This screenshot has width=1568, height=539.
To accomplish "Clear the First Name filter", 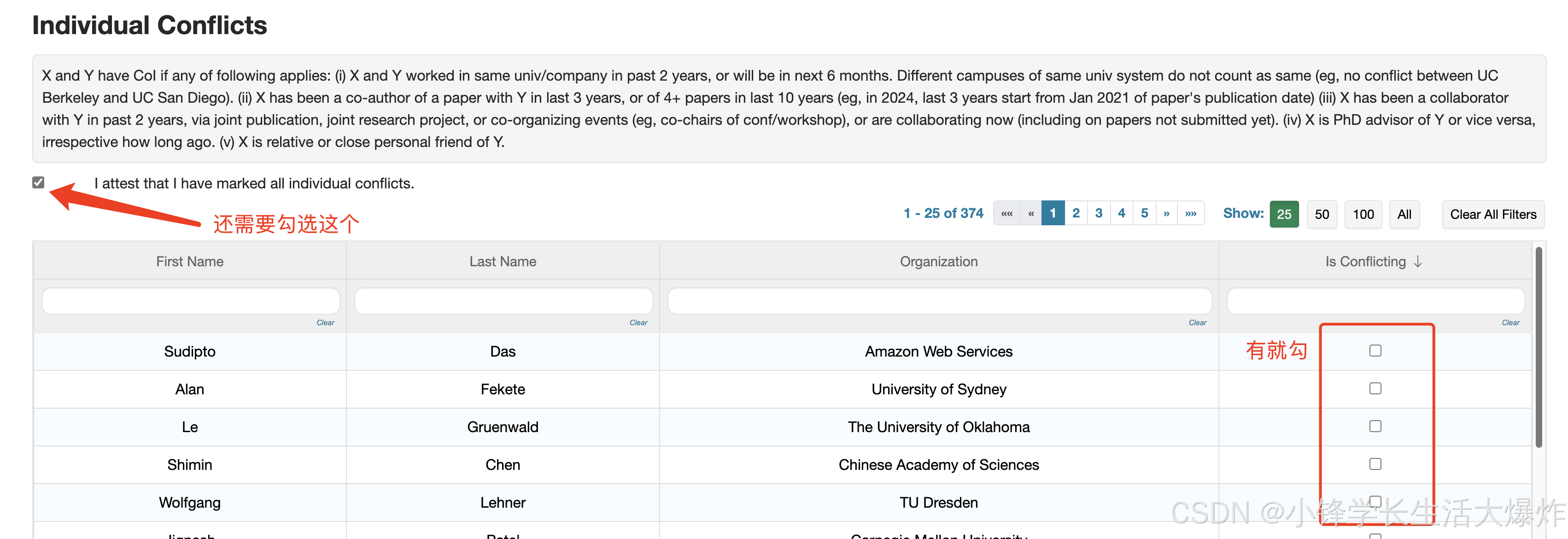I will [x=325, y=323].
